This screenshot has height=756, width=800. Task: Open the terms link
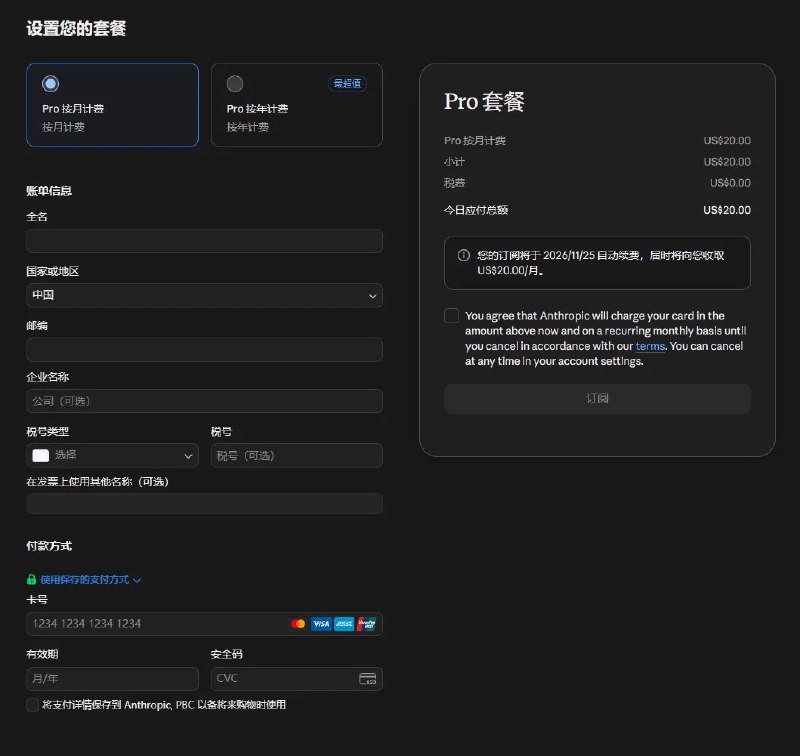[650, 346]
